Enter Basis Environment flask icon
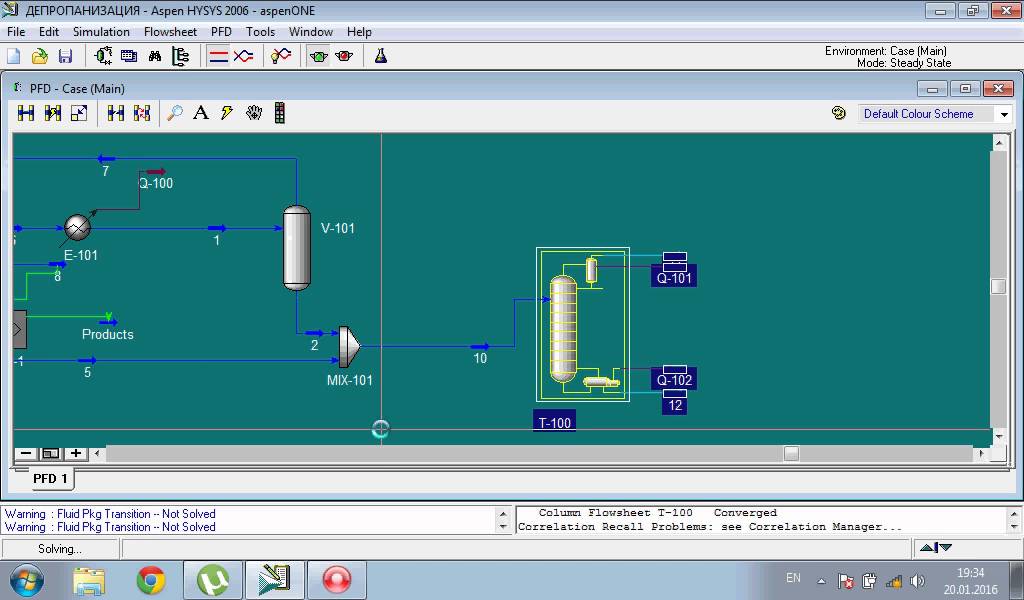This screenshot has height=600, width=1024. coord(381,56)
